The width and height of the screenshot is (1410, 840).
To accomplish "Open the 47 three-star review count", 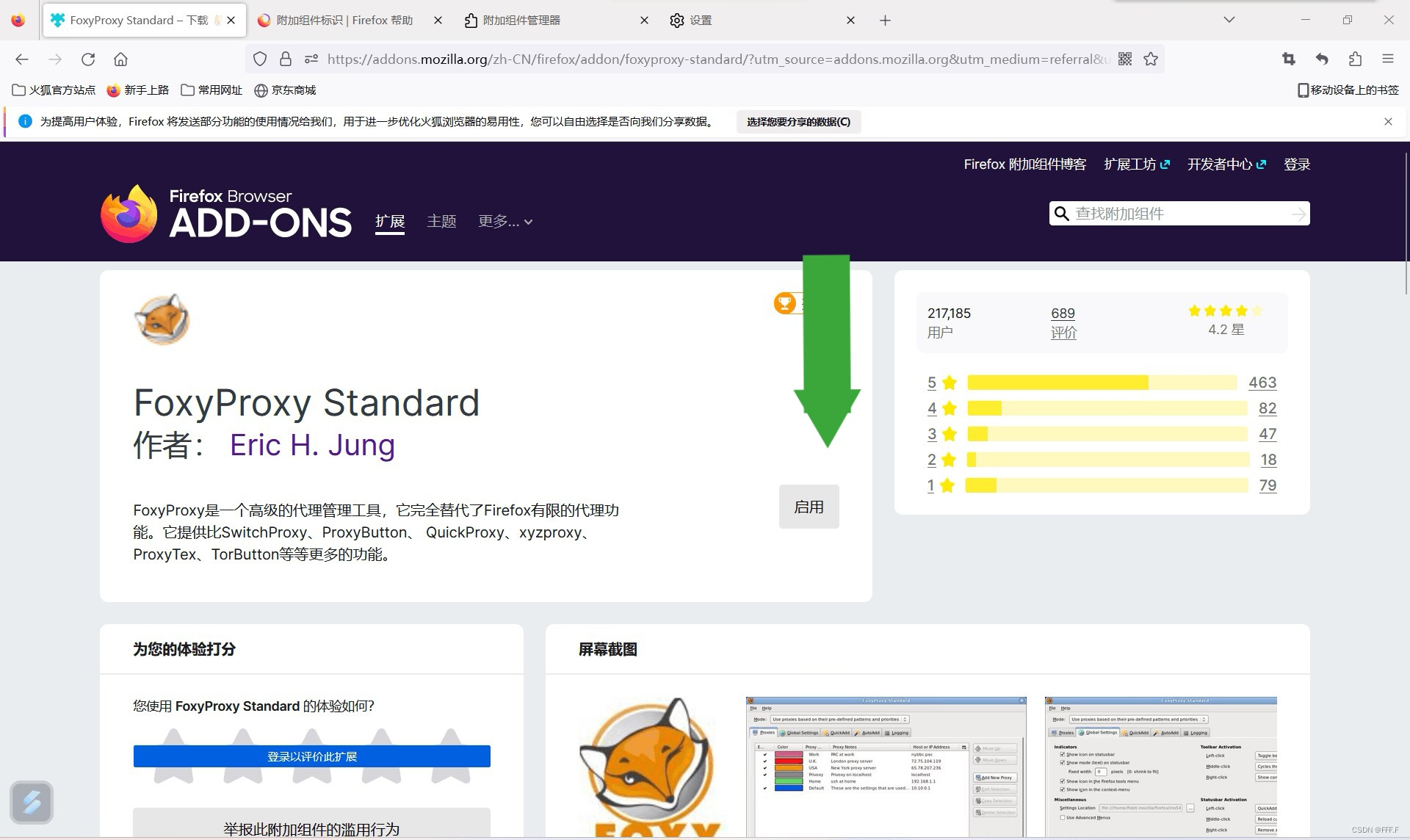I will pyautogui.click(x=1268, y=434).
